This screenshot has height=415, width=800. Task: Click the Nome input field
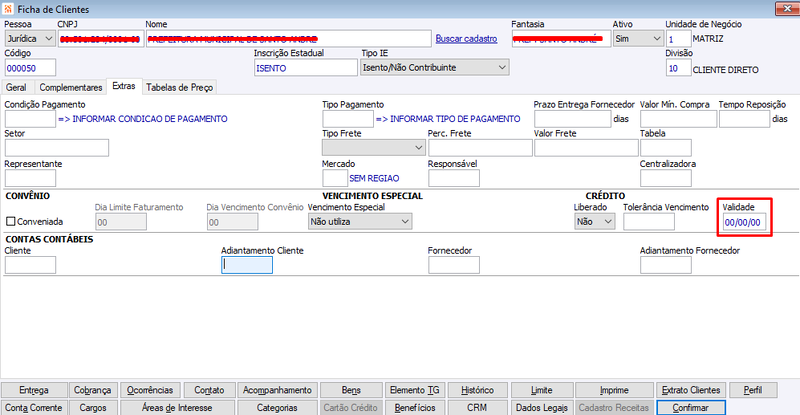[x=289, y=39]
